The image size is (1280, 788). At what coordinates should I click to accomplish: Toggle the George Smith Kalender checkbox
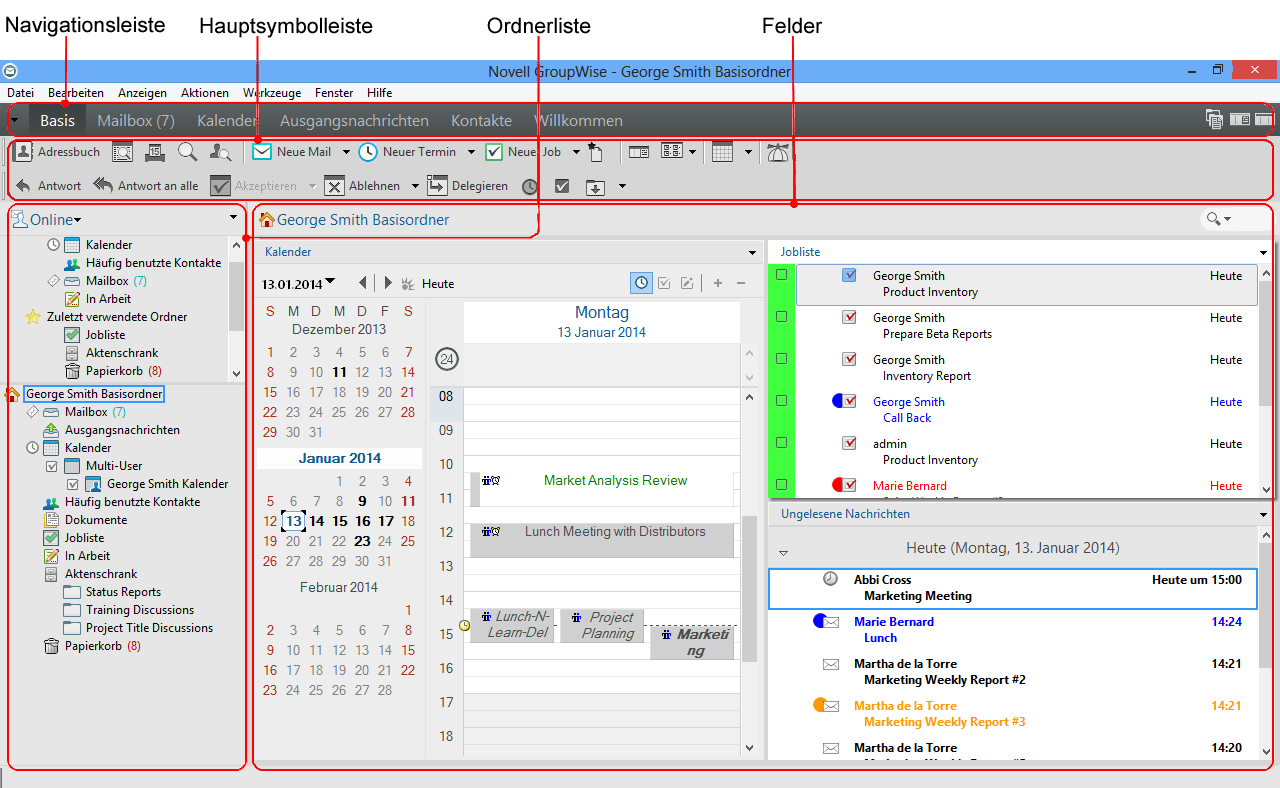[x=72, y=484]
